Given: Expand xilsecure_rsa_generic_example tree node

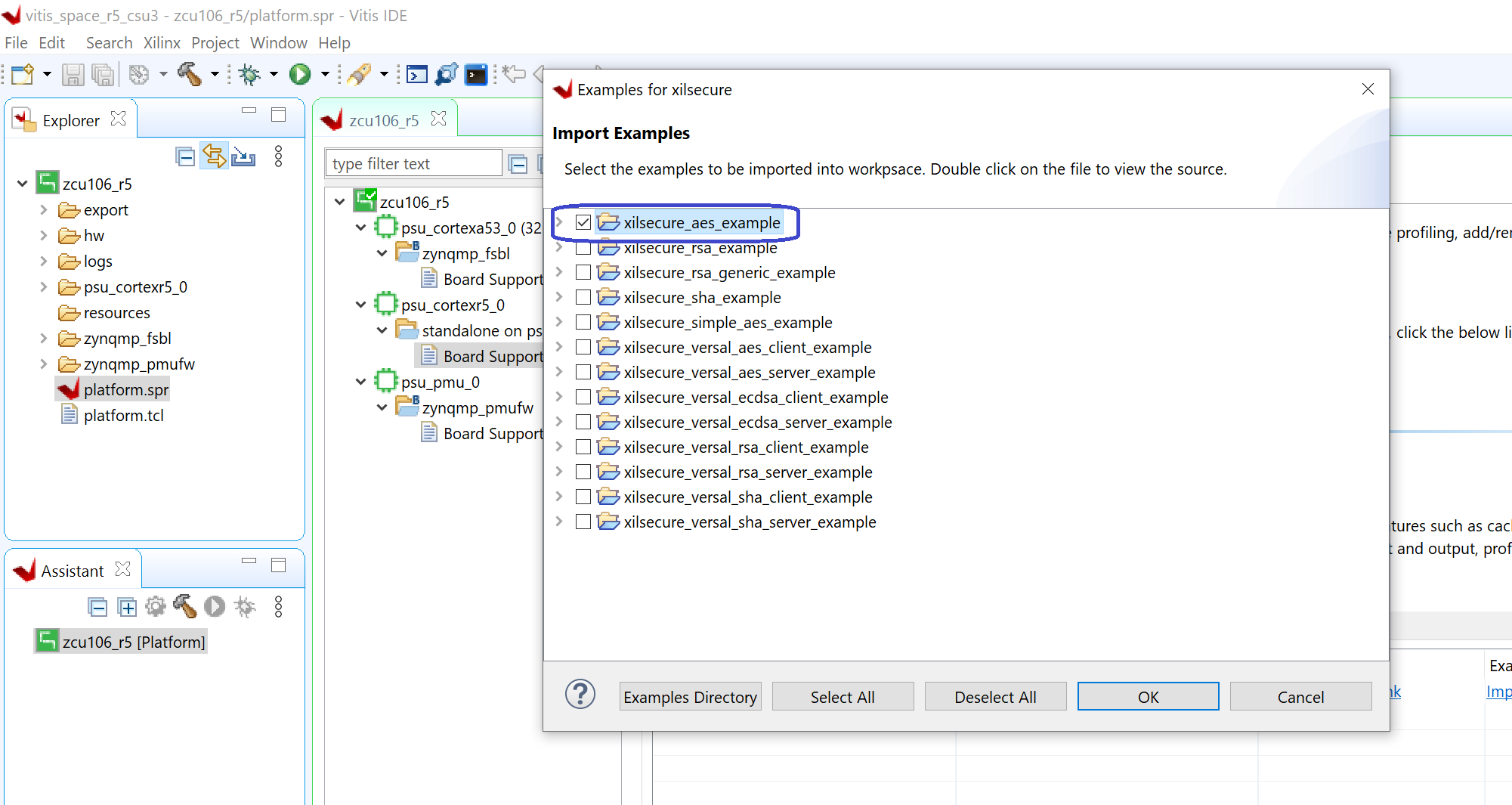Looking at the screenshot, I should [x=559, y=272].
